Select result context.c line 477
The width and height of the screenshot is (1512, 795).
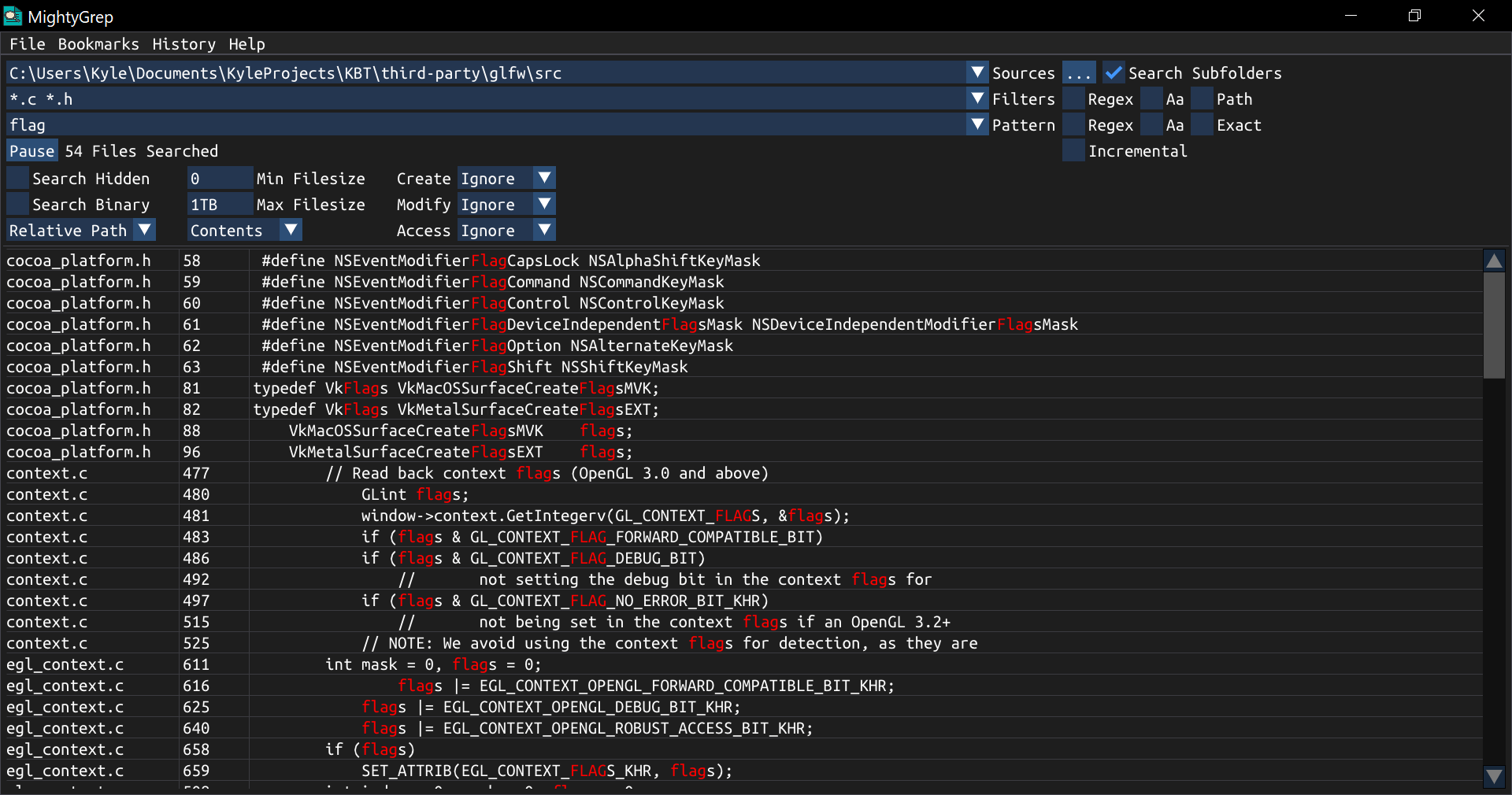pyautogui.click(x=743, y=473)
